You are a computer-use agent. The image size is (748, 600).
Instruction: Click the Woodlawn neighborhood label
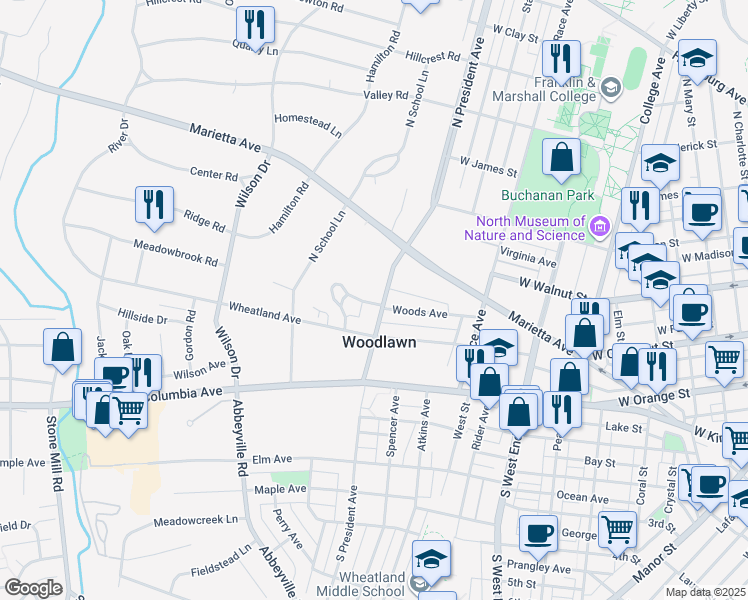[x=379, y=342]
